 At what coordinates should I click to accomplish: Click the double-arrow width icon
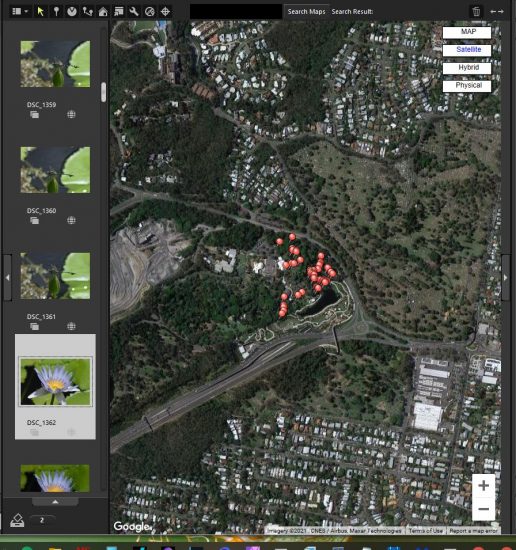[x=497, y=12]
